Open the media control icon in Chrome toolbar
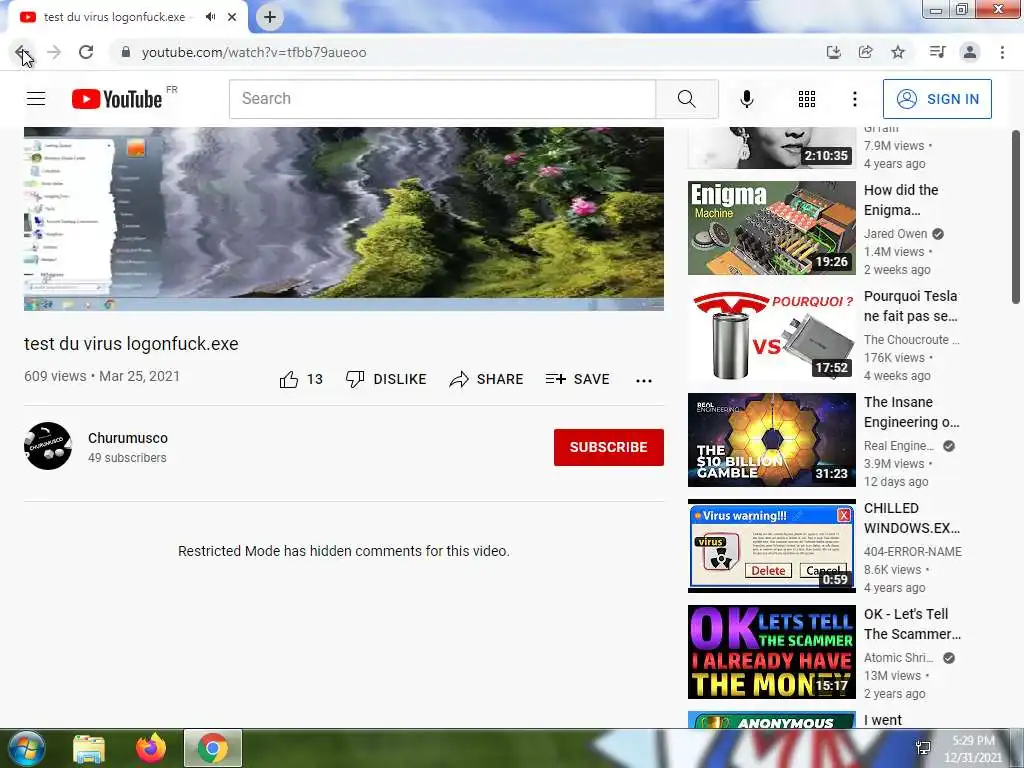 point(937,52)
